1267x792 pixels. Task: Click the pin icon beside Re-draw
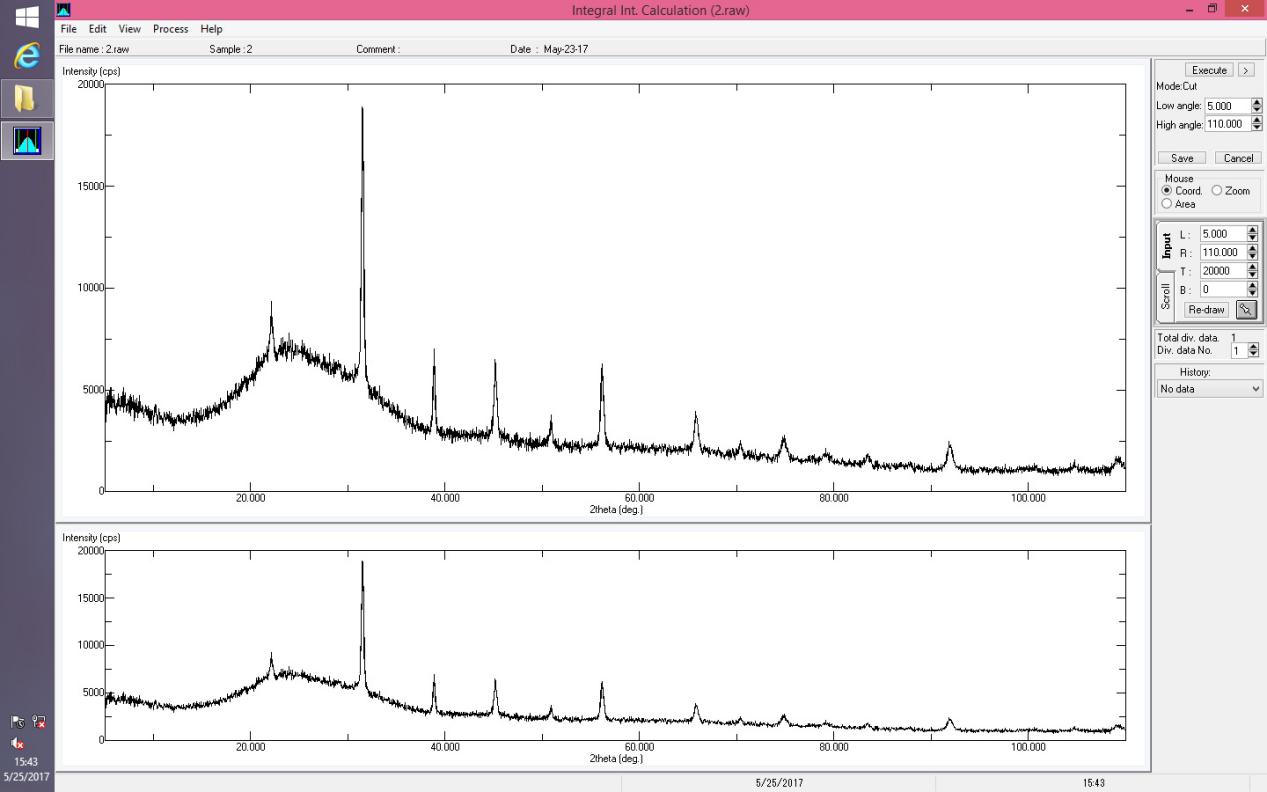click(x=1245, y=310)
